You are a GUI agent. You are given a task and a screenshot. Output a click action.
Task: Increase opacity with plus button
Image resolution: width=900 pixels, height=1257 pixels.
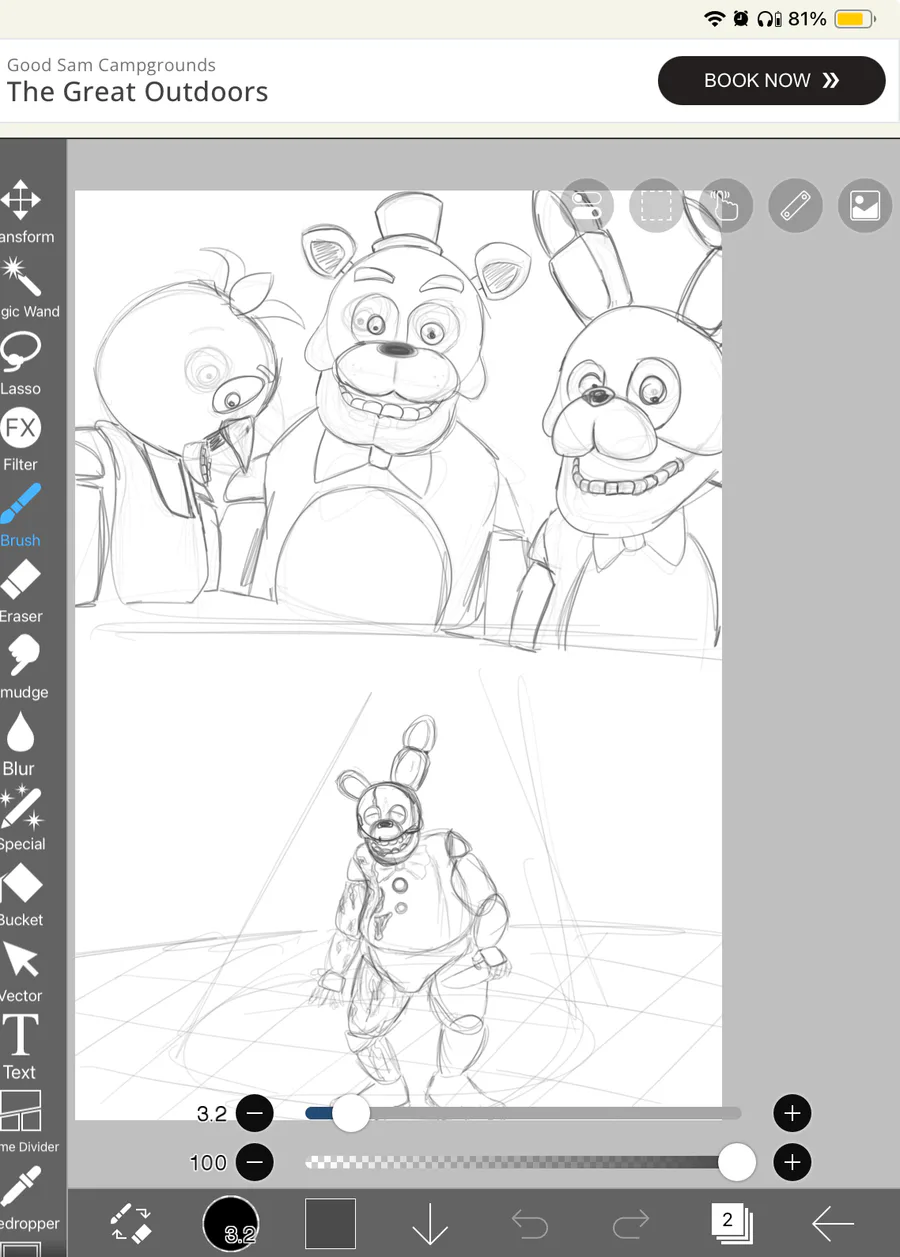(x=792, y=1162)
